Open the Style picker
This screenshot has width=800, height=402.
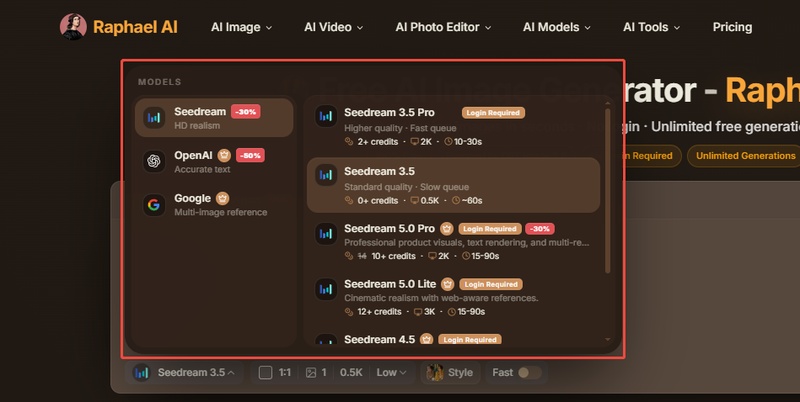[x=450, y=373]
